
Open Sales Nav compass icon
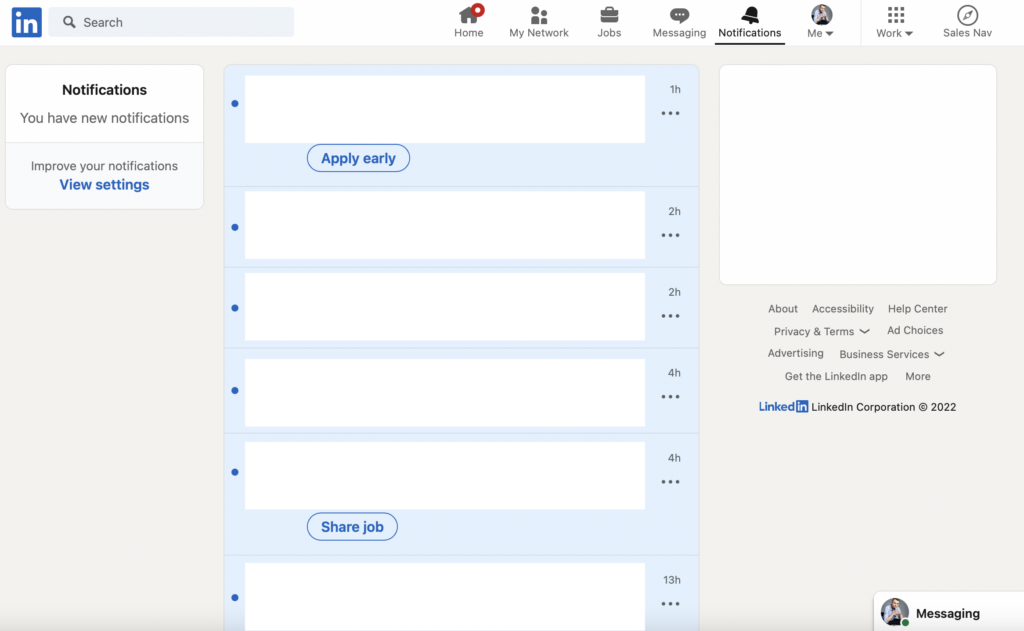point(967,15)
